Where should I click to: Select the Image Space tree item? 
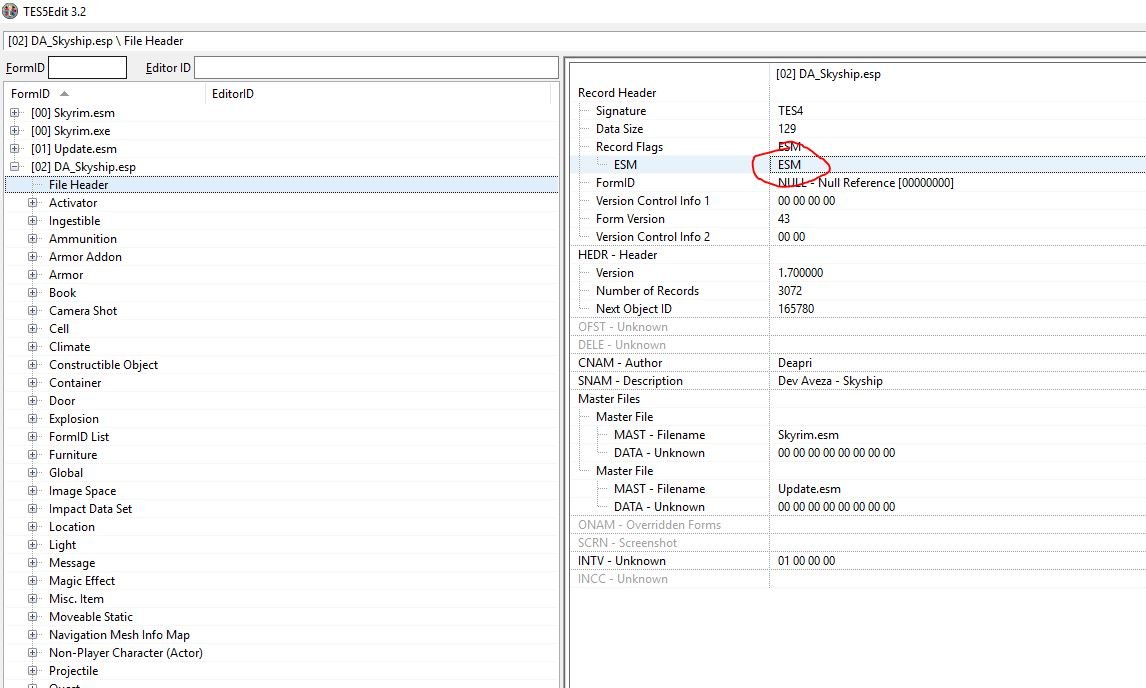(x=82, y=491)
